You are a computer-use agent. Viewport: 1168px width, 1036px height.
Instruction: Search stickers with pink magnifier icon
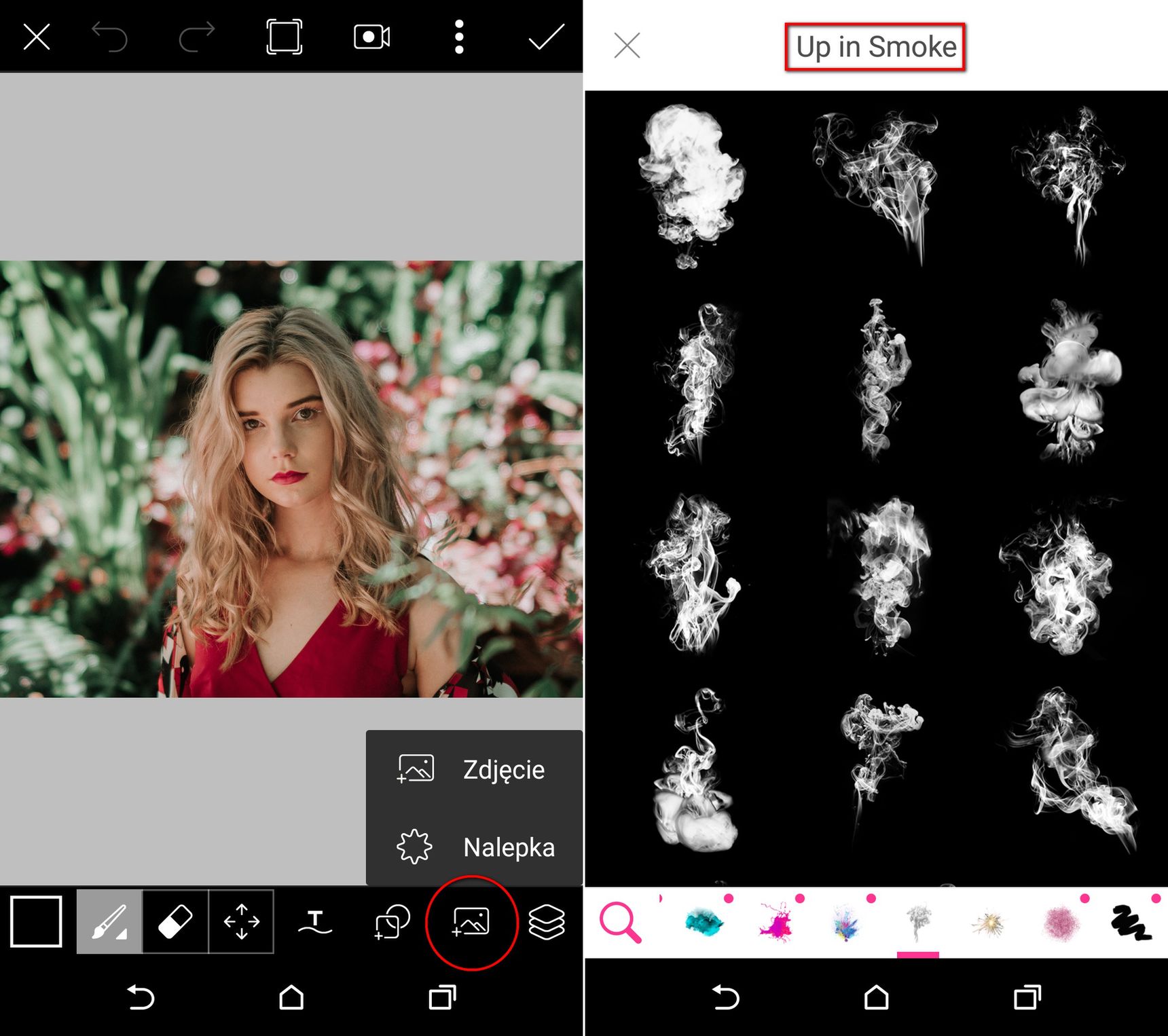click(620, 922)
